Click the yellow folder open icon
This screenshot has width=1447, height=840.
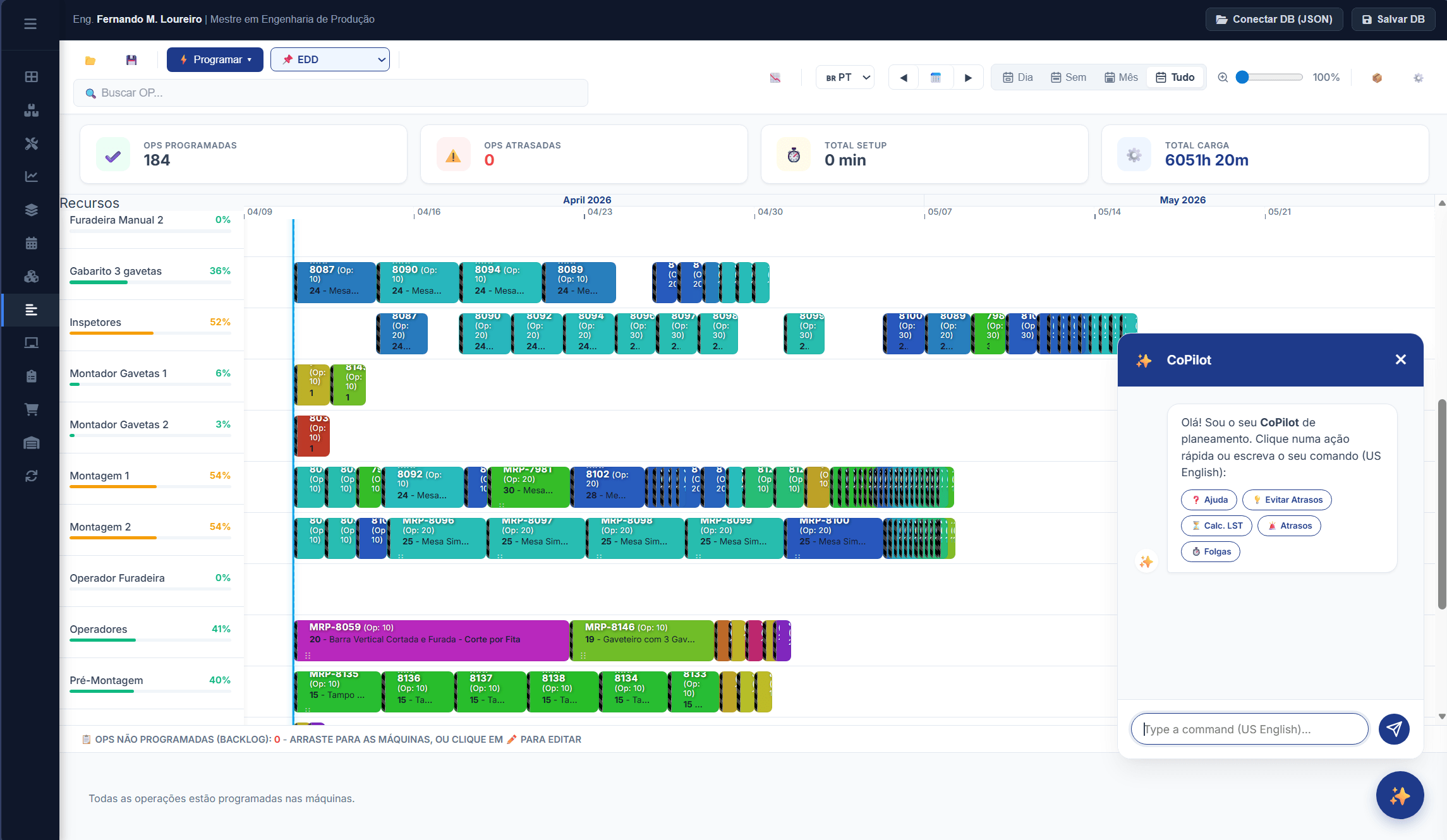(90, 60)
